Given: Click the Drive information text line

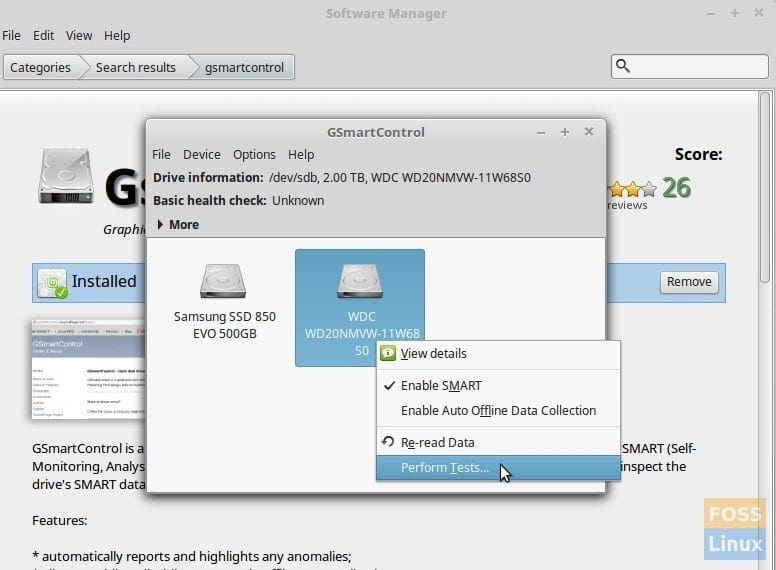Looking at the screenshot, I should pos(341,178).
